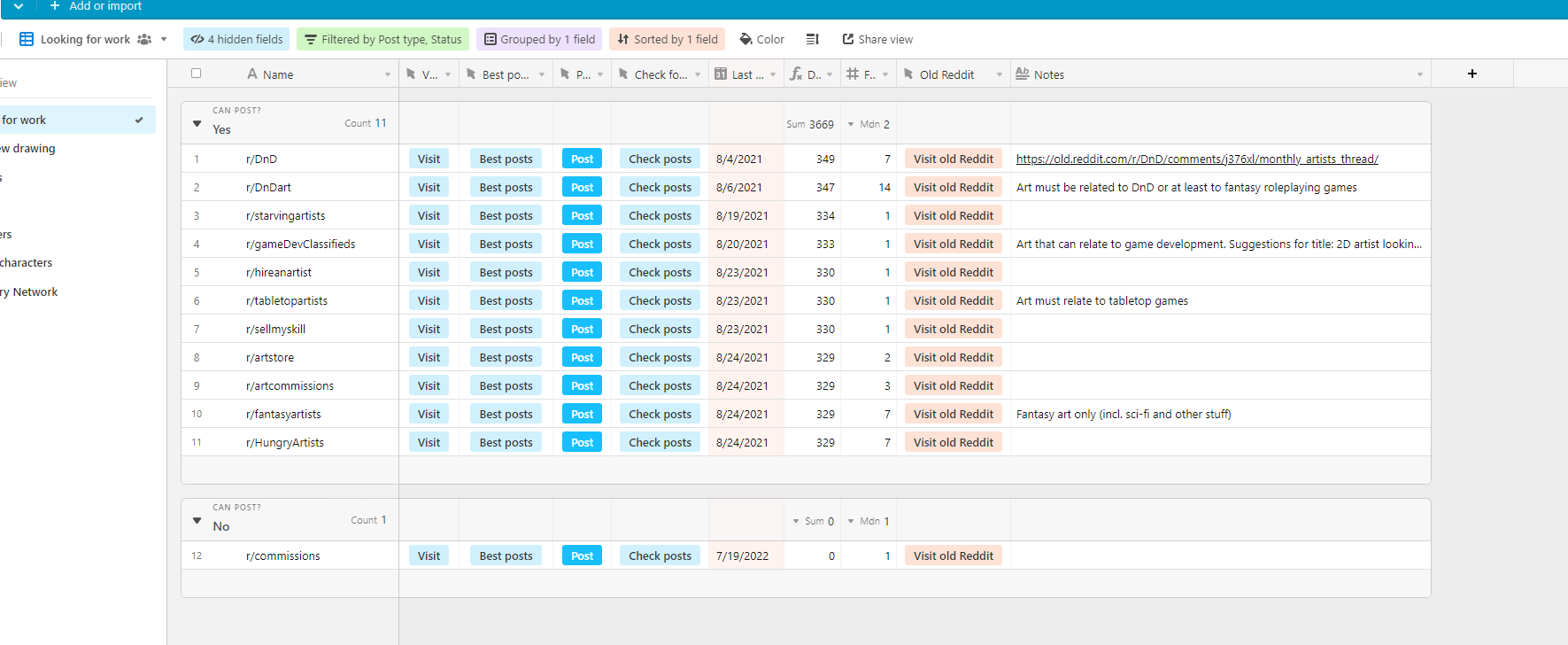Open Old Reddit column dropdown arrow
The image size is (1568, 645).
pyautogui.click(x=1000, y=74)
